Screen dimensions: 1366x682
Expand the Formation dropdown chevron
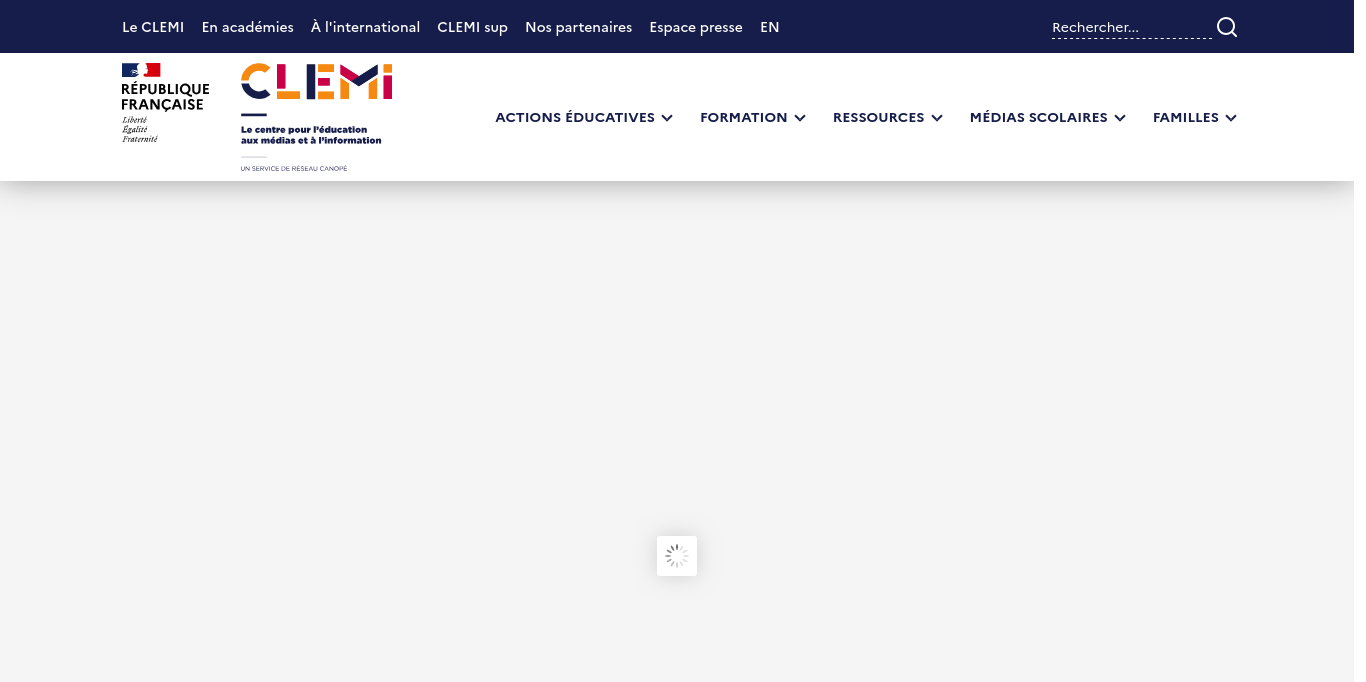coord(800,118)
